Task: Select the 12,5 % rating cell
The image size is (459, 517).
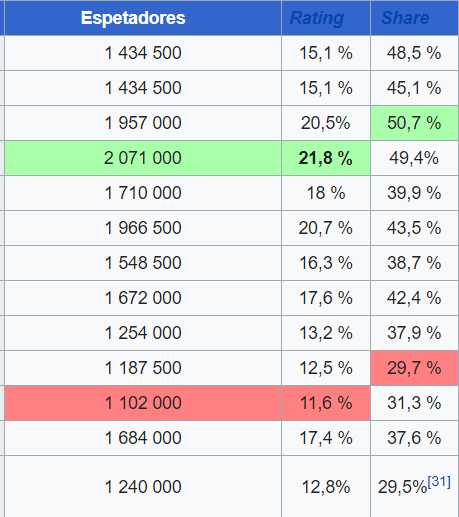Action: point(326,368)
